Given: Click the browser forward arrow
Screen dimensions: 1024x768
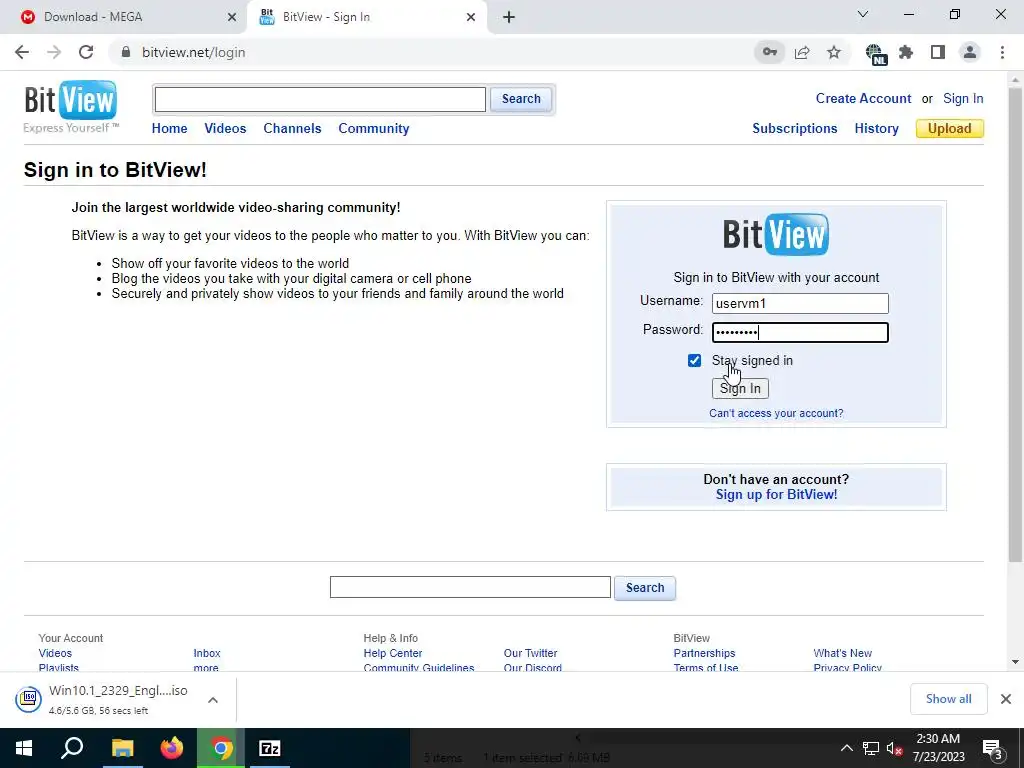Looking at the screenshot, I should [54, 52].
